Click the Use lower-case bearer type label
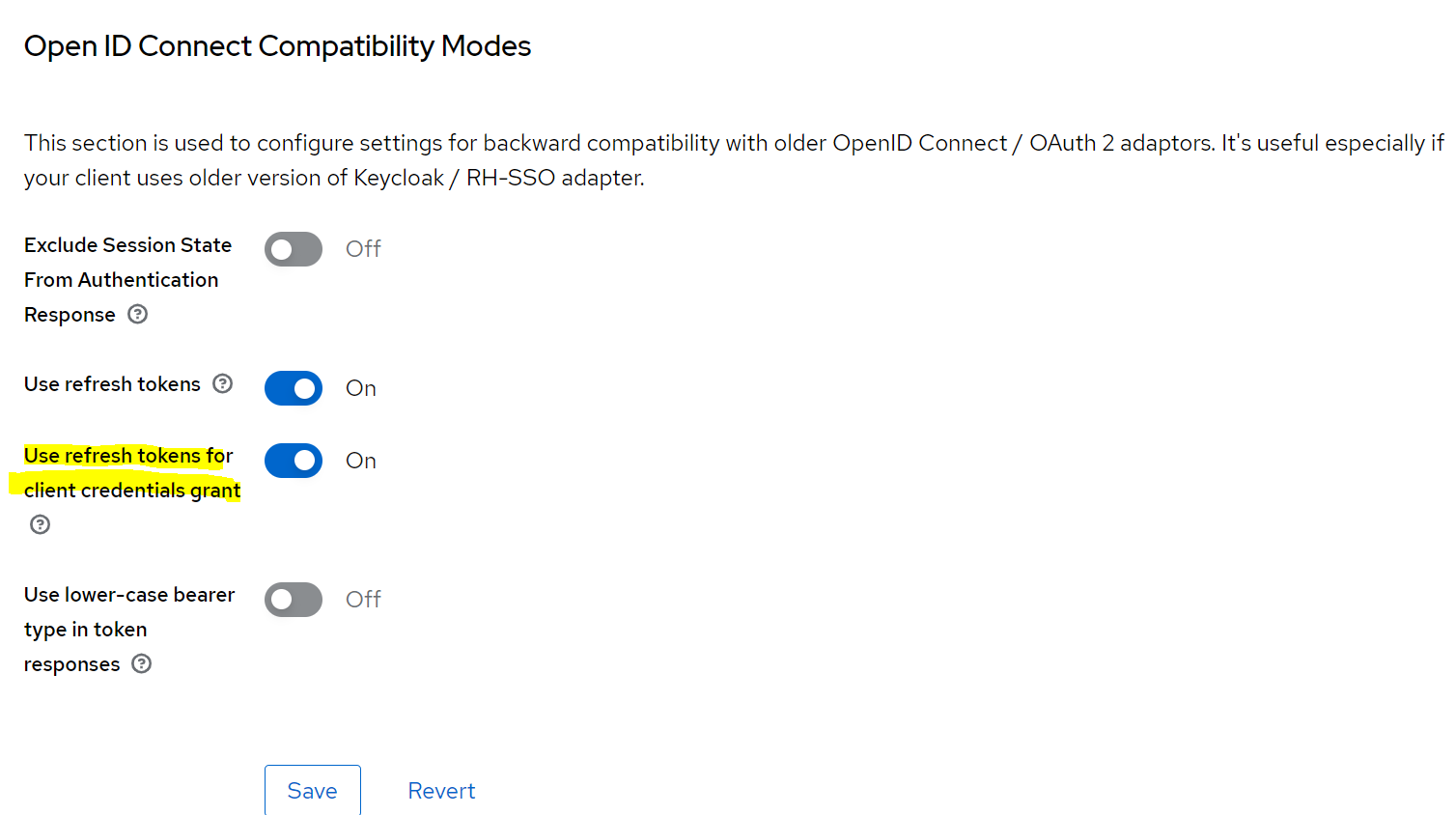Image resolution: width=1456 pixels, height=815 pixels. (x=129, y=629)
